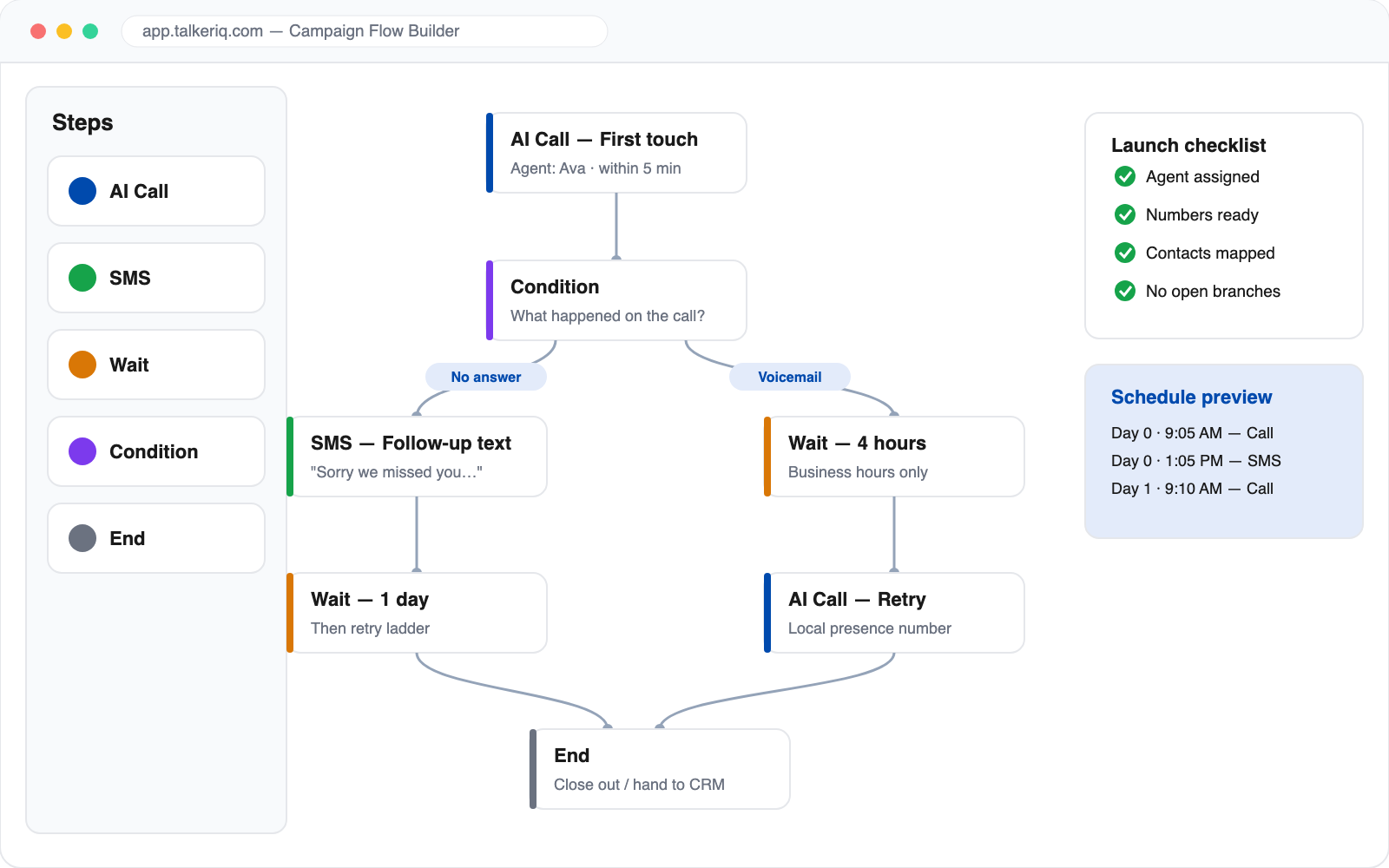Click the 'Sorry we missed you…' message text

click(397, 472)
